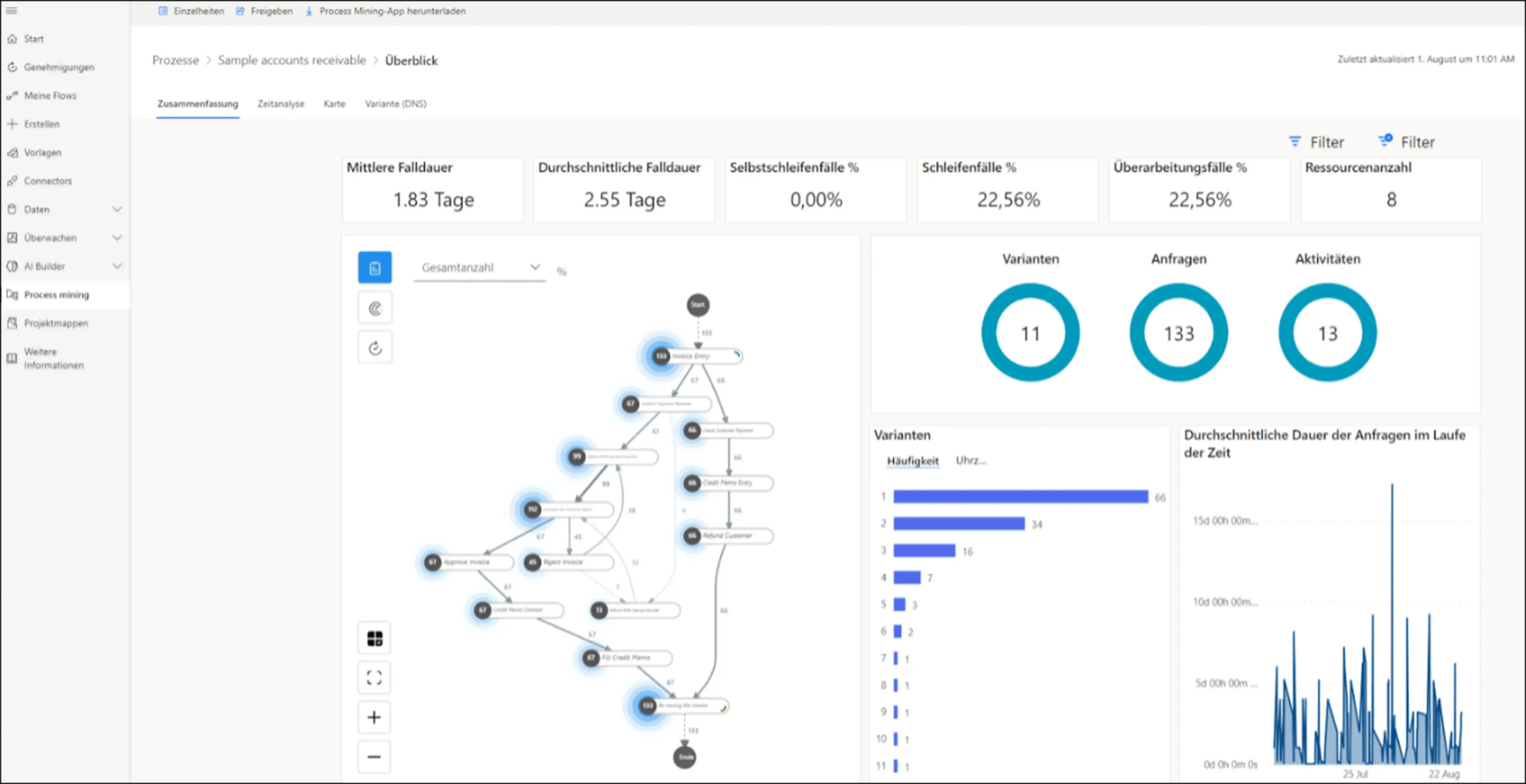Click the hamburger menu icon
1526x784 pixels.
pyautogui.click(x=11, y=11)
